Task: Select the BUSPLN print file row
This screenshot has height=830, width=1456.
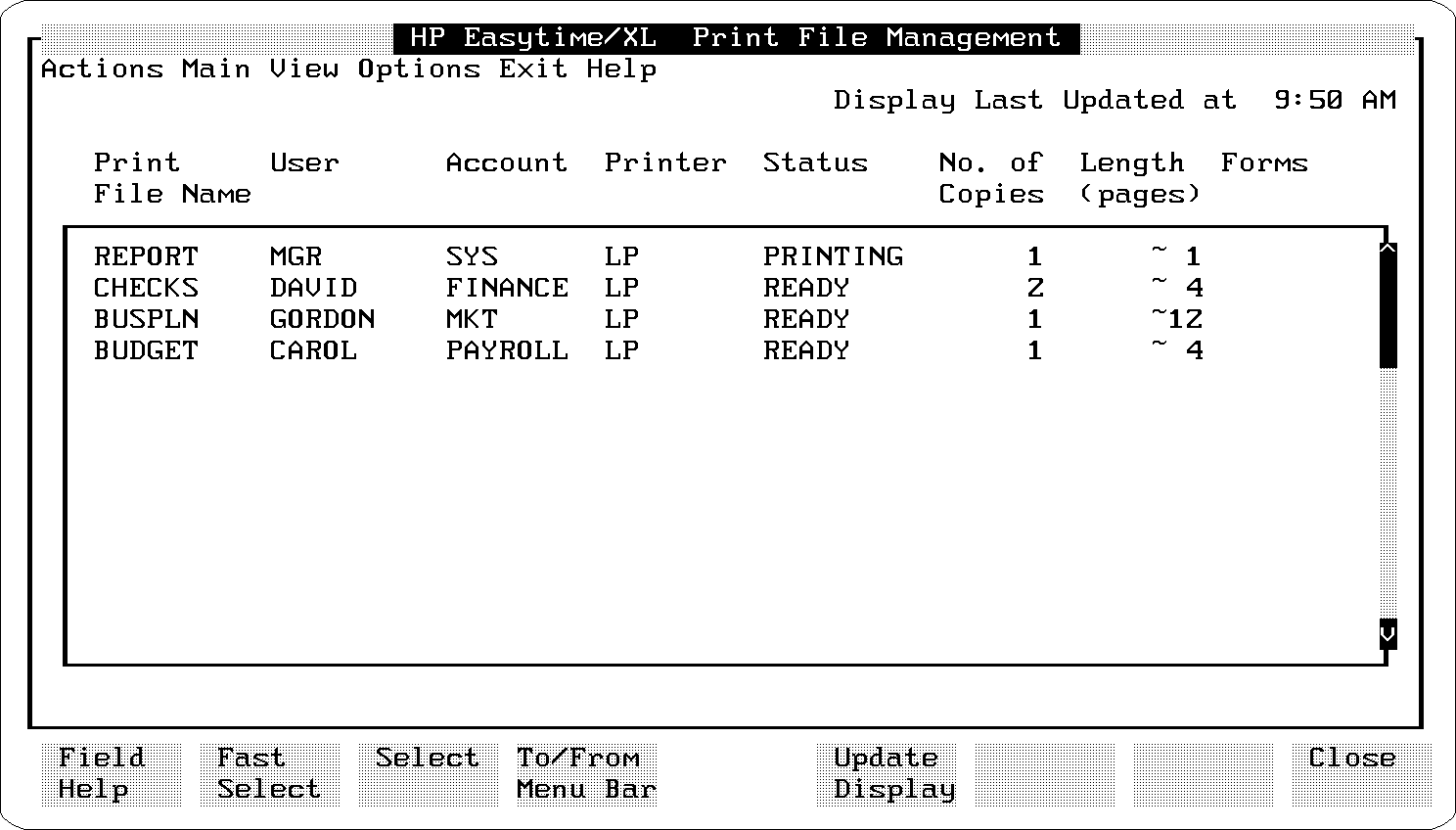Action: click(147, 319)
